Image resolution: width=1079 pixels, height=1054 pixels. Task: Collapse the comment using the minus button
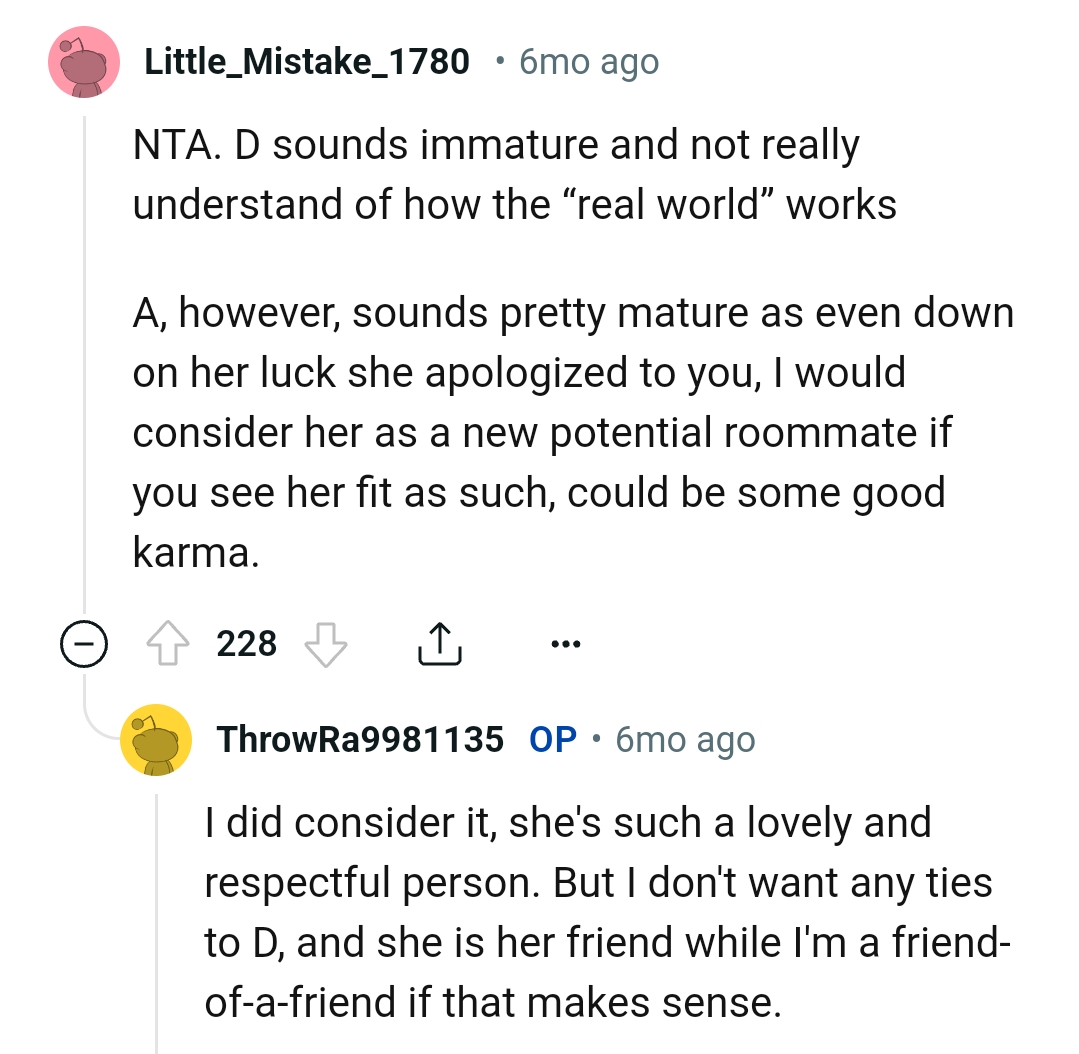click(x=85, y=645)
